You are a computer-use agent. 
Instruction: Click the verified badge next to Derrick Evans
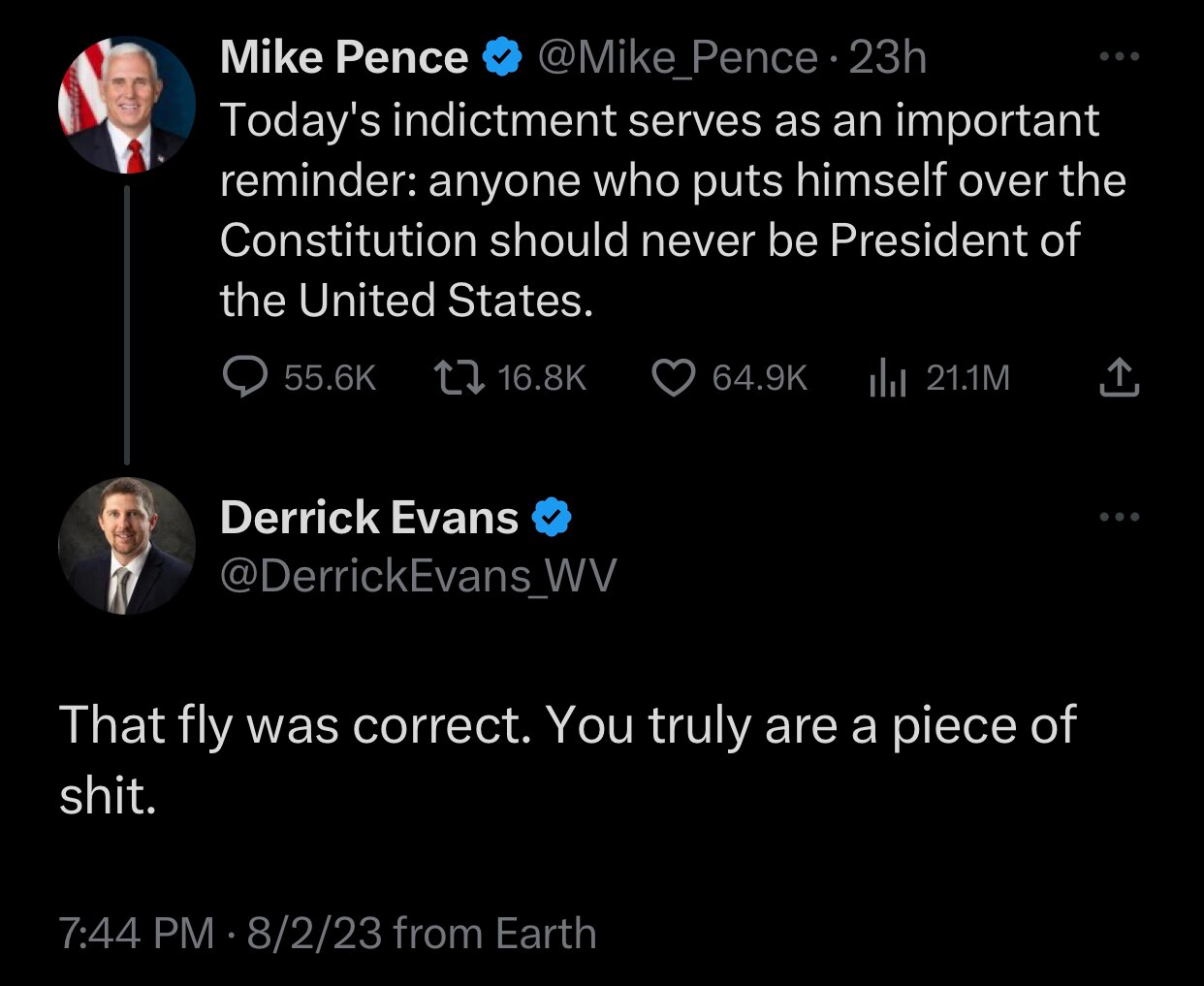coord(551,517)
